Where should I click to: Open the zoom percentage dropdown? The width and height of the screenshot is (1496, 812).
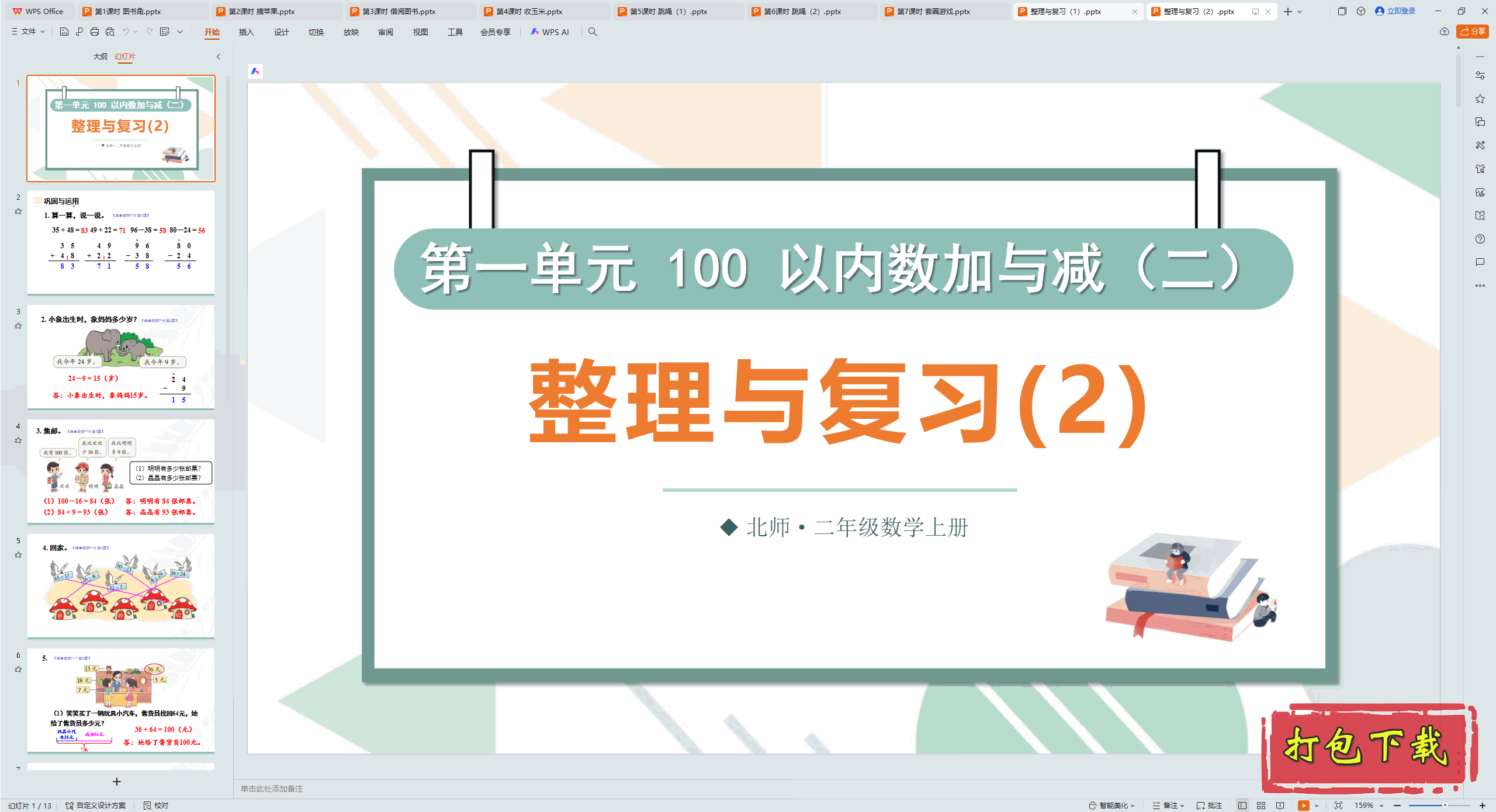click(1381, 806)
